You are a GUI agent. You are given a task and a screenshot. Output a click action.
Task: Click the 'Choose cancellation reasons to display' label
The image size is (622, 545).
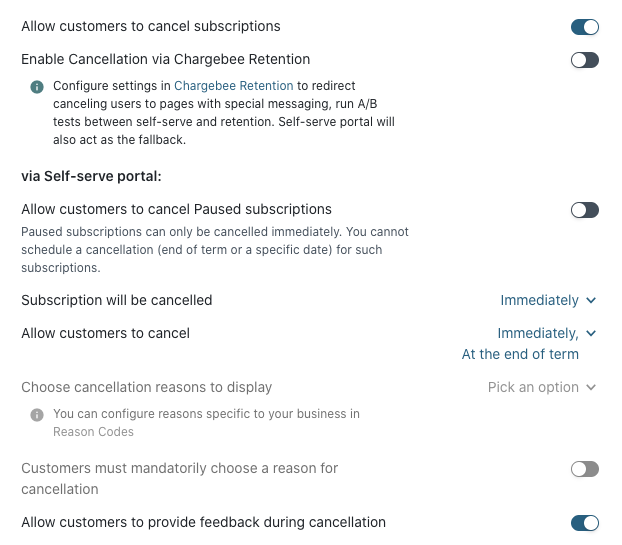coord(146,387)
